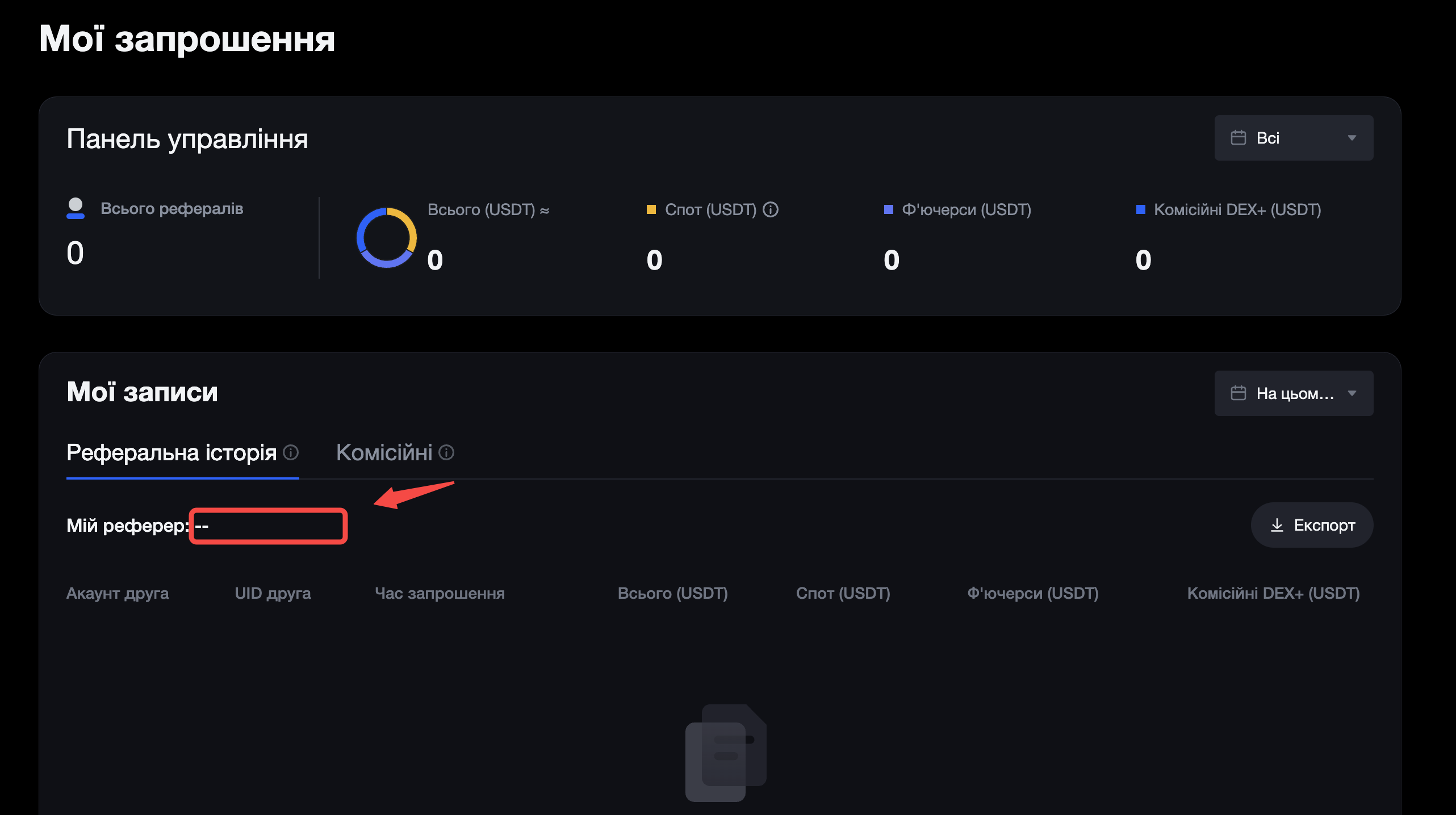This screenshot has width=1456, height=815.
Task: Click the blue Ф'ючерси legend swatch
Action: click(889, 209)
